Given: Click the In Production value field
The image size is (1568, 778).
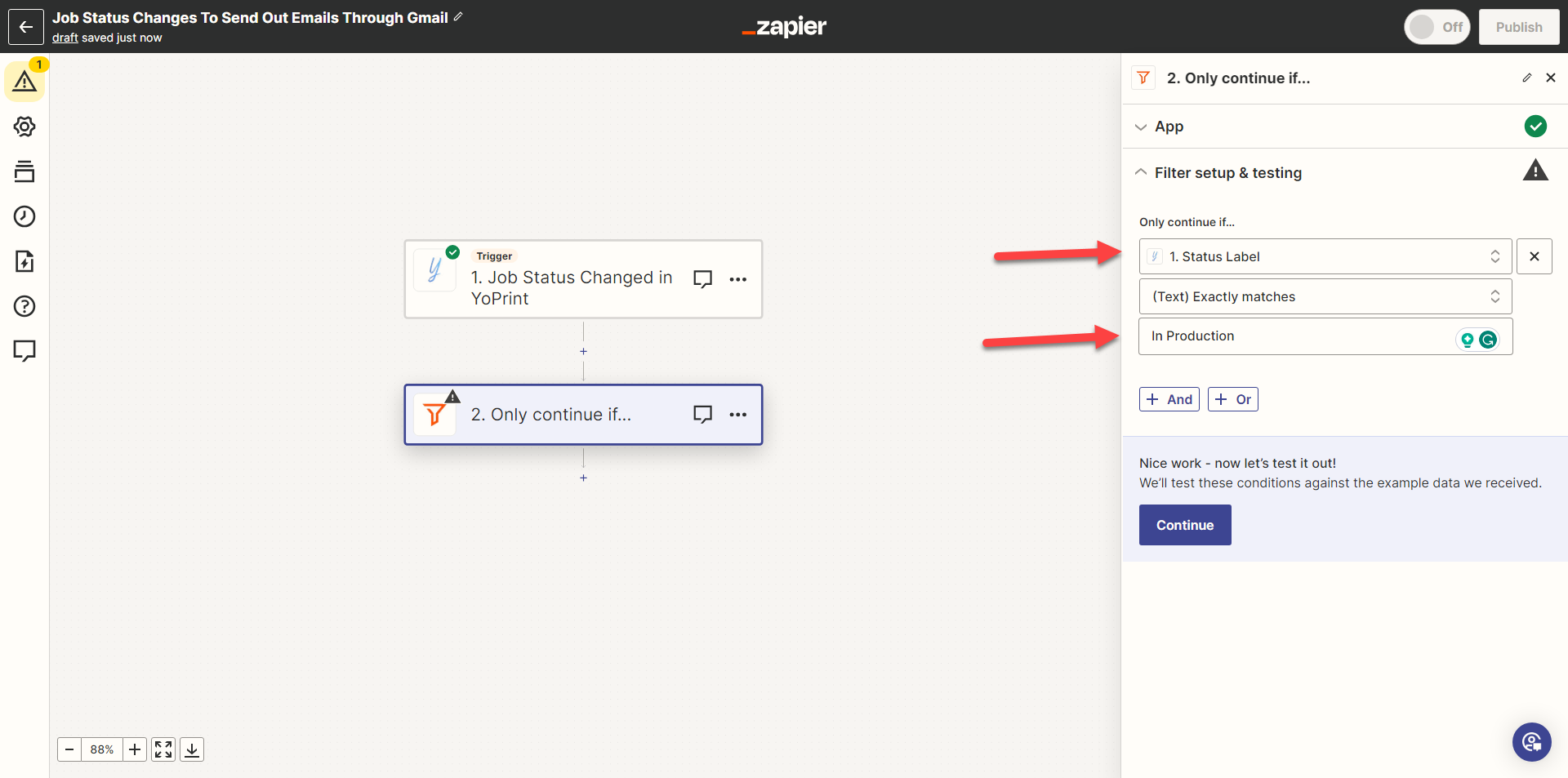Looking at the screenshot, I should pos(1325,336).
